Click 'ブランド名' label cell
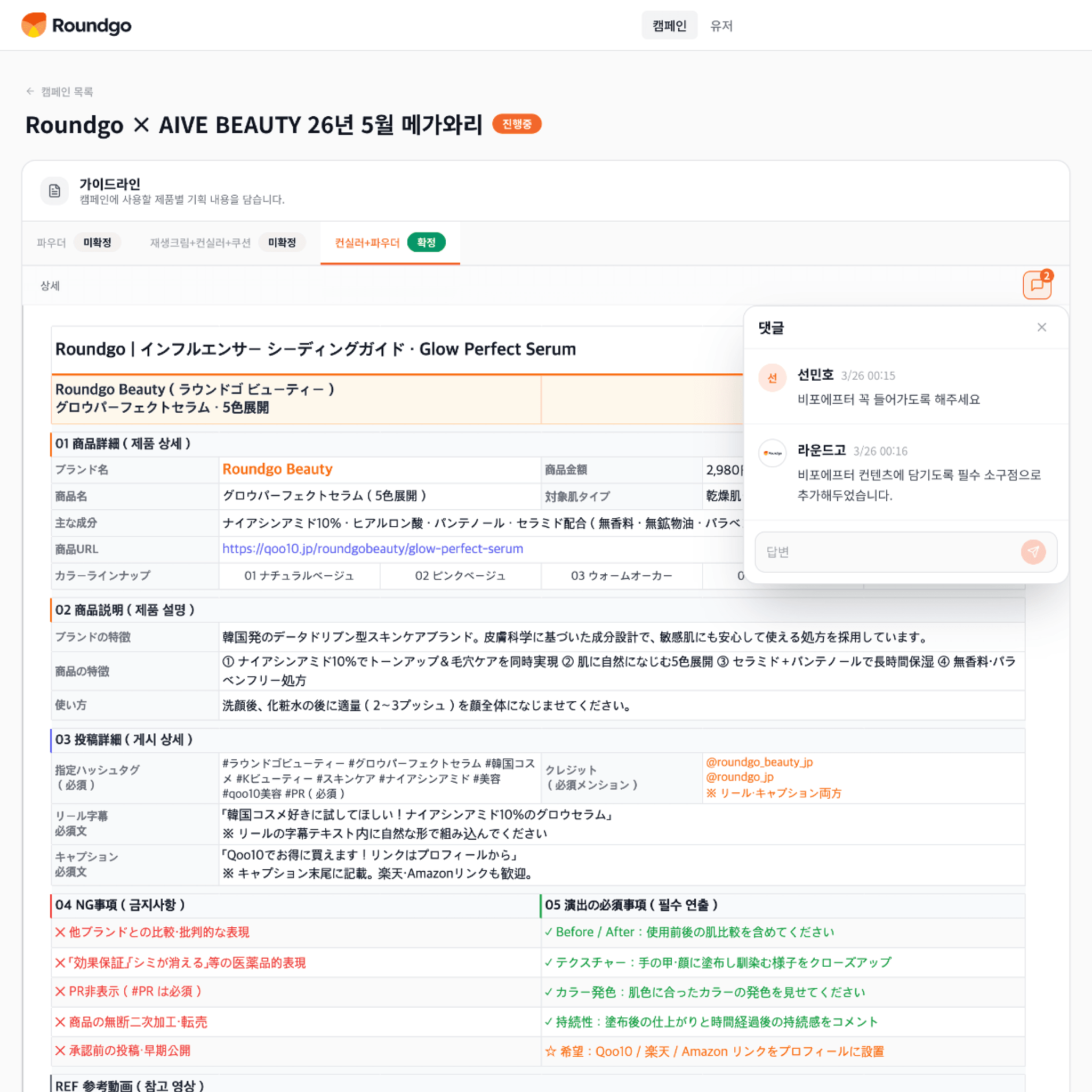 pos(135,470)
